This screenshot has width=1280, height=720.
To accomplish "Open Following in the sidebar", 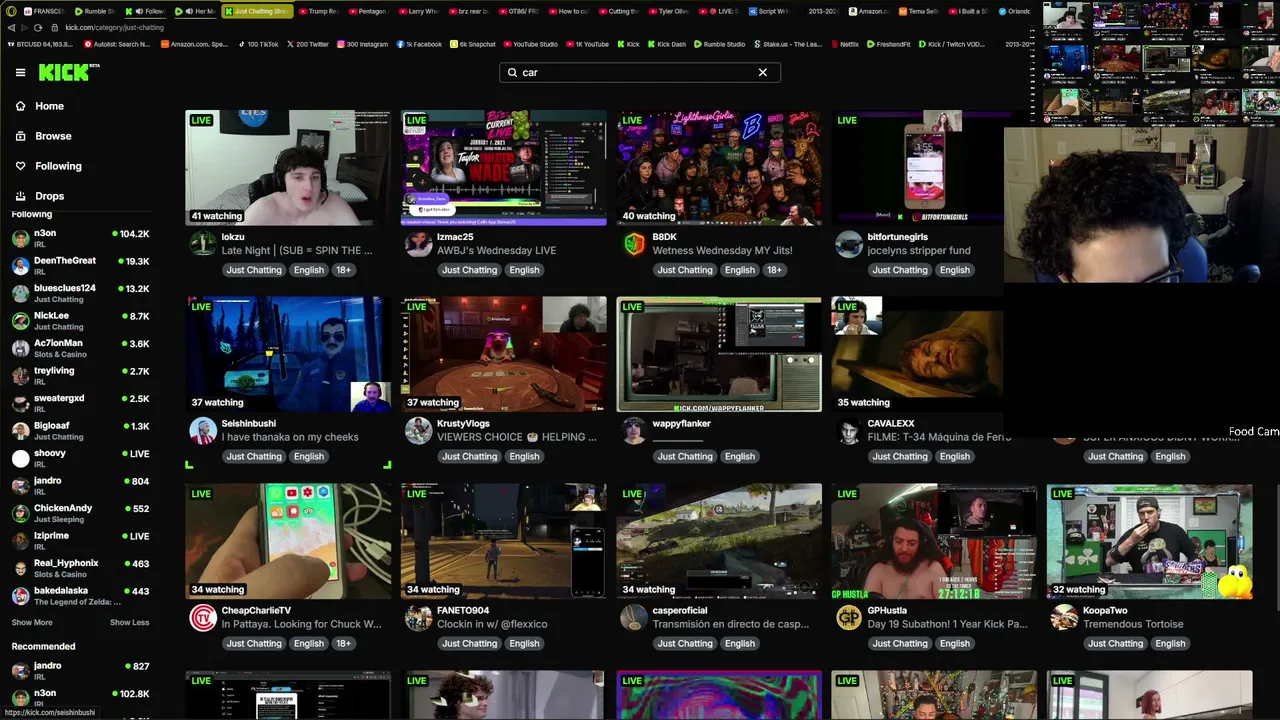I will (x=58, y=166).
